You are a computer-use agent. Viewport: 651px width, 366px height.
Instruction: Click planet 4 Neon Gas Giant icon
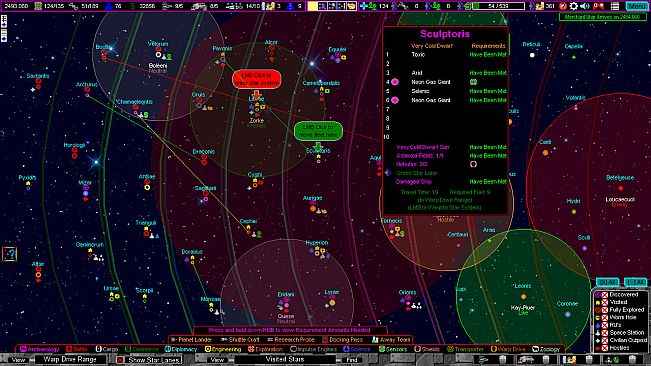(x=395, y=82)
